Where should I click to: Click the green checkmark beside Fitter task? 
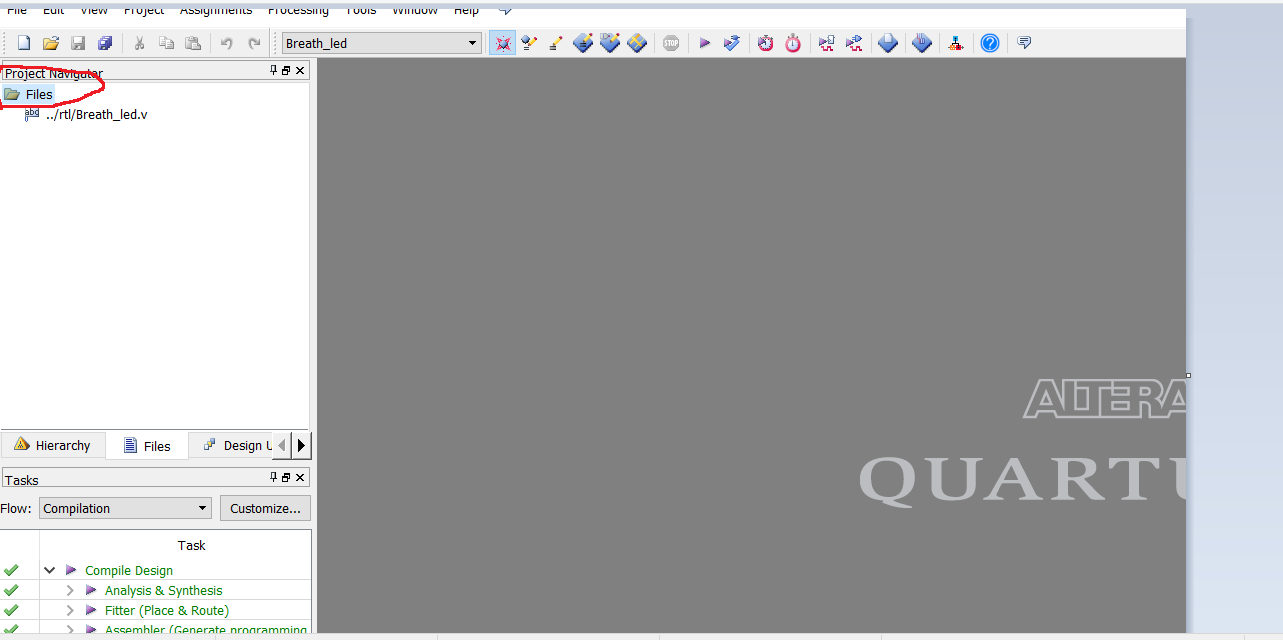point(10,610)
